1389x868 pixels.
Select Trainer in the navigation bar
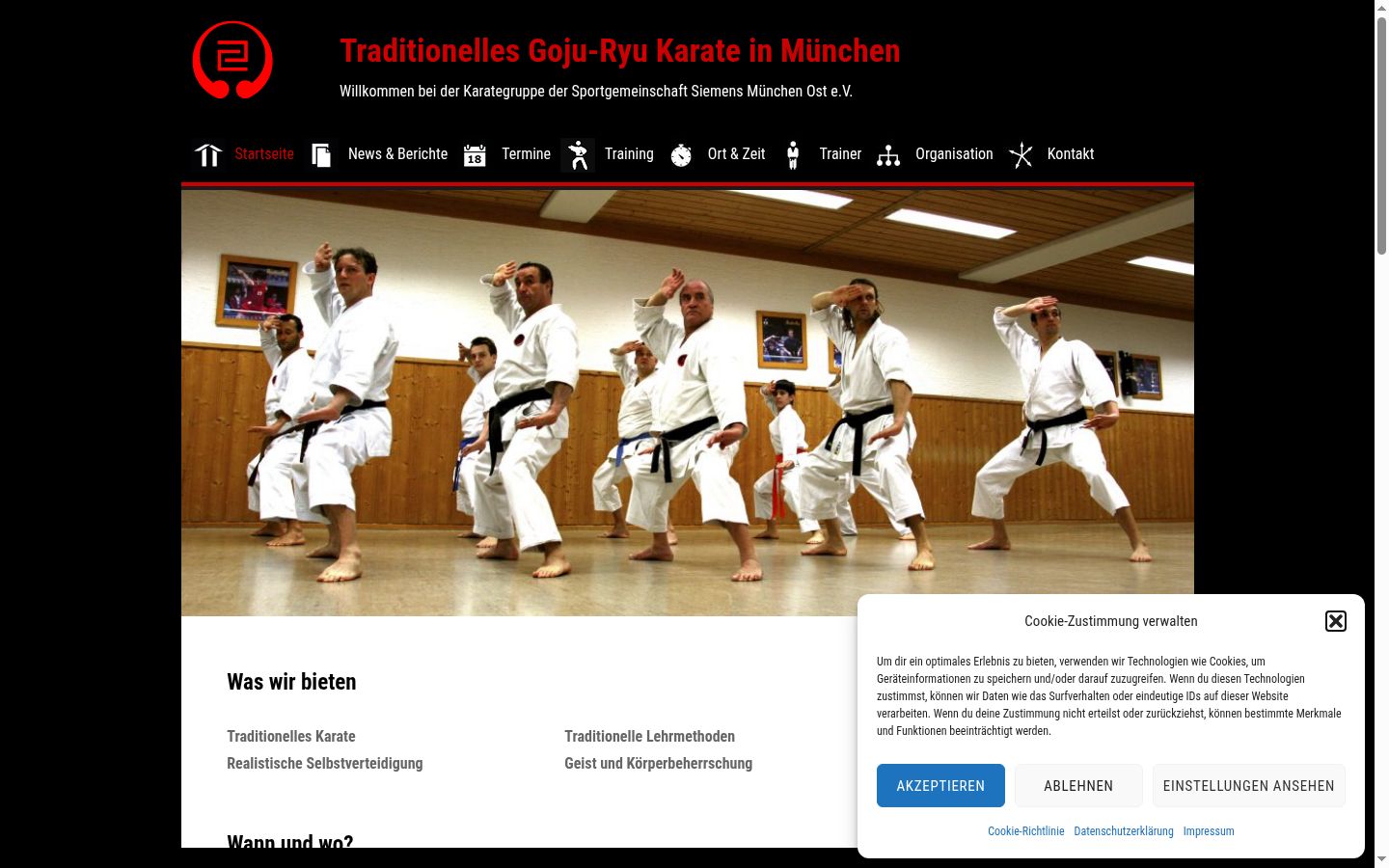click(840, 154)
